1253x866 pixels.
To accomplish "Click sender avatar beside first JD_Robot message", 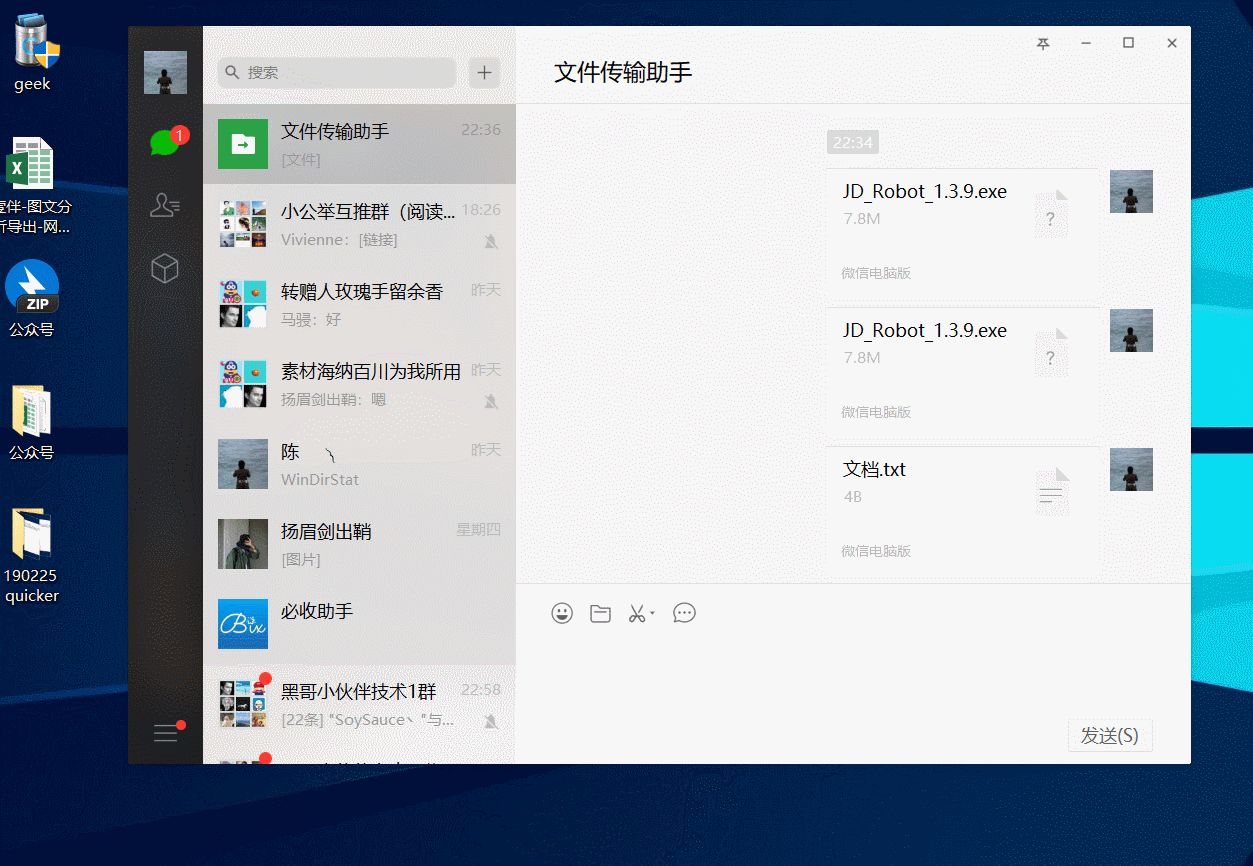I will 1131,191.
